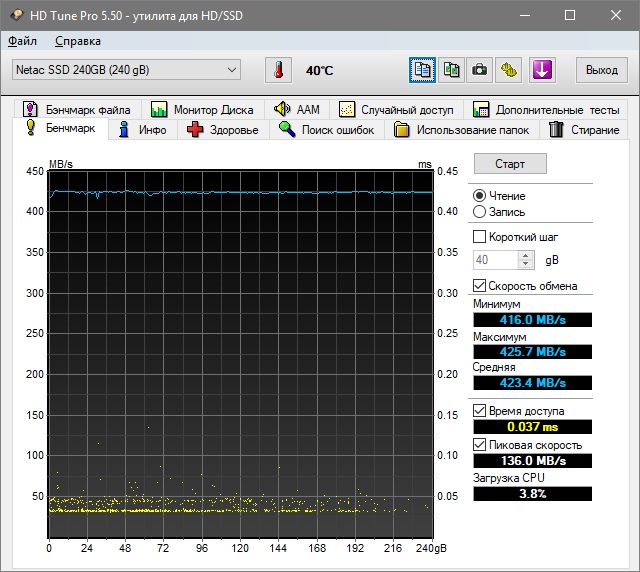Decrease the gB value with the down arrow
640x572 pixels.
point(526,264)
